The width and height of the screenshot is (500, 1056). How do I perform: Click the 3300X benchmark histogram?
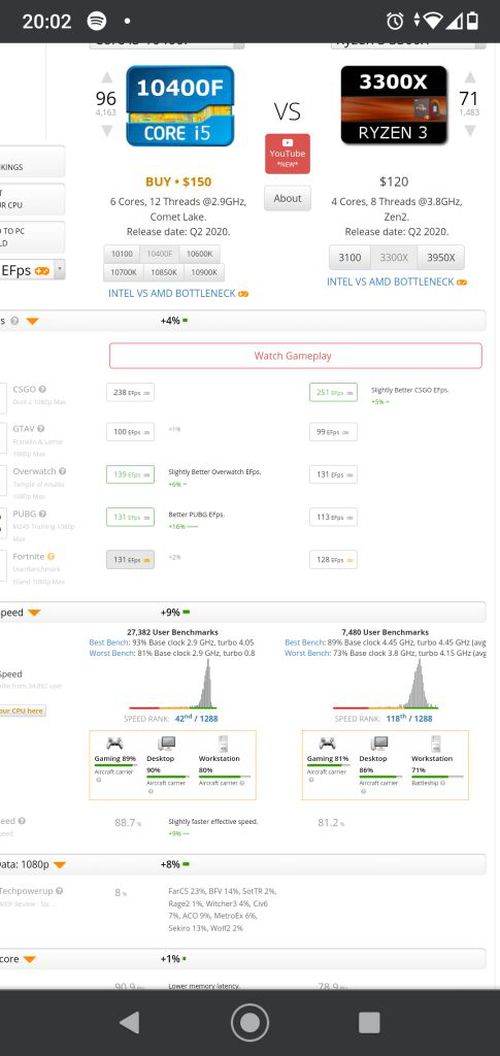385,684
